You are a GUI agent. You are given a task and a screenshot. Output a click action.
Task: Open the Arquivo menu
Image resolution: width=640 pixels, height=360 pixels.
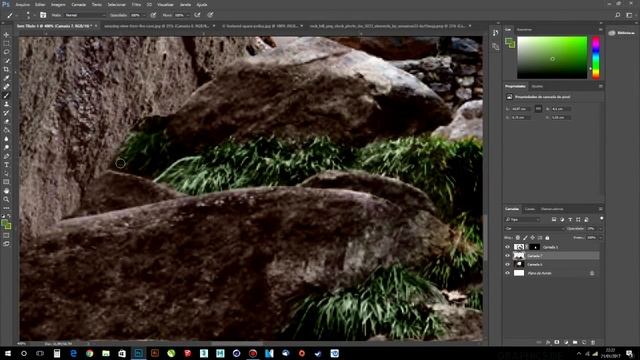[22, 4]
